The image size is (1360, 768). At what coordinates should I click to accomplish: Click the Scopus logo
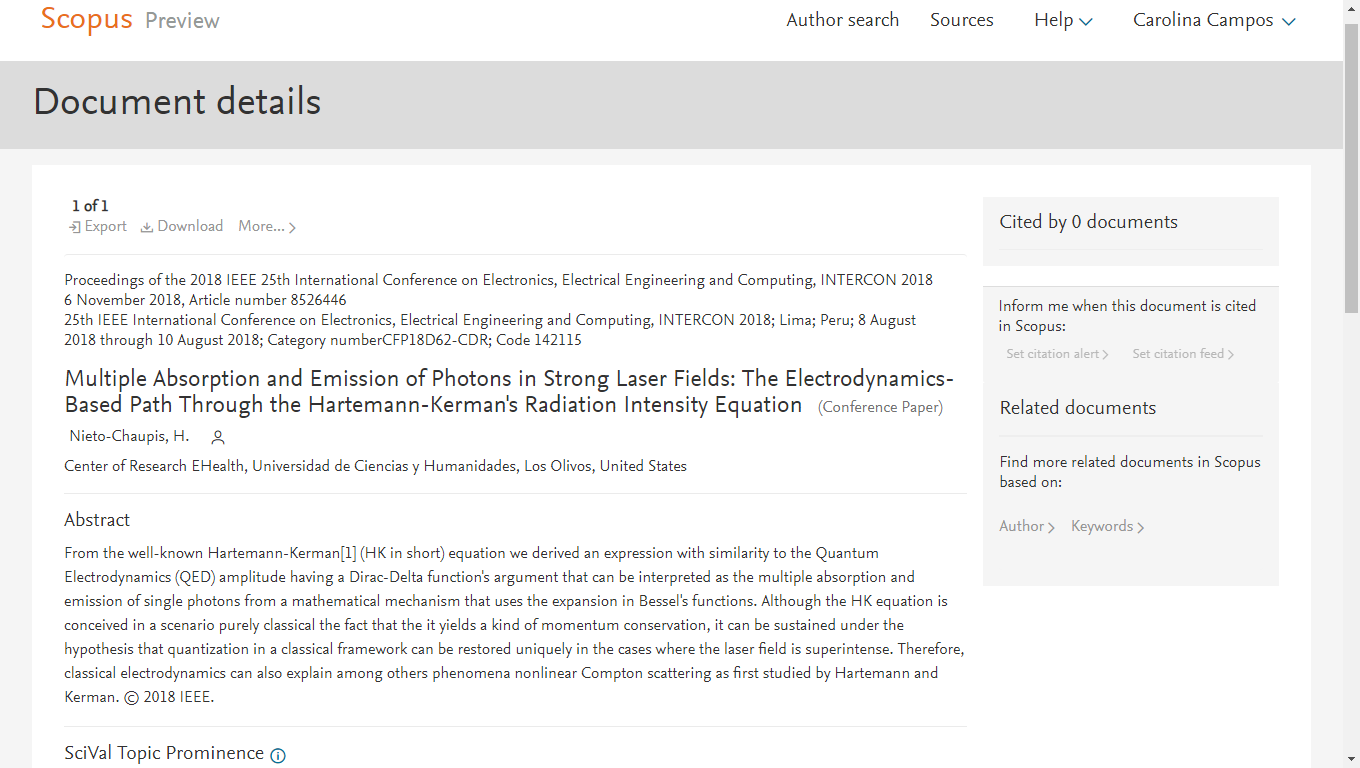[x=86, y=20]
